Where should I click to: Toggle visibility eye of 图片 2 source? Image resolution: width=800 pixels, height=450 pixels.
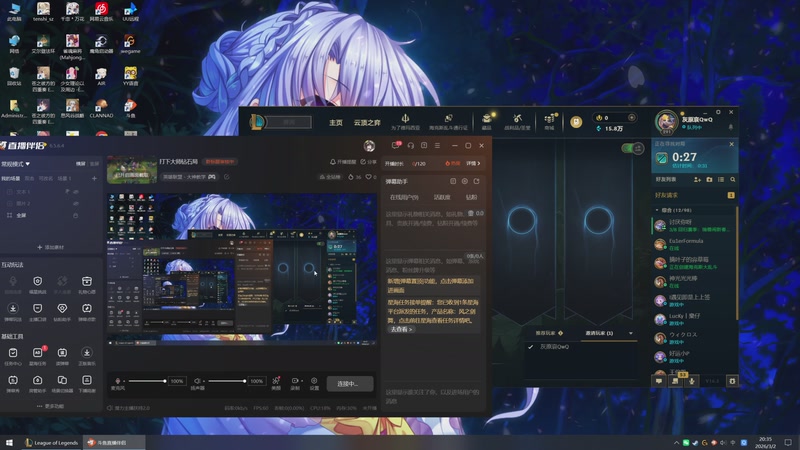[76, 204]
